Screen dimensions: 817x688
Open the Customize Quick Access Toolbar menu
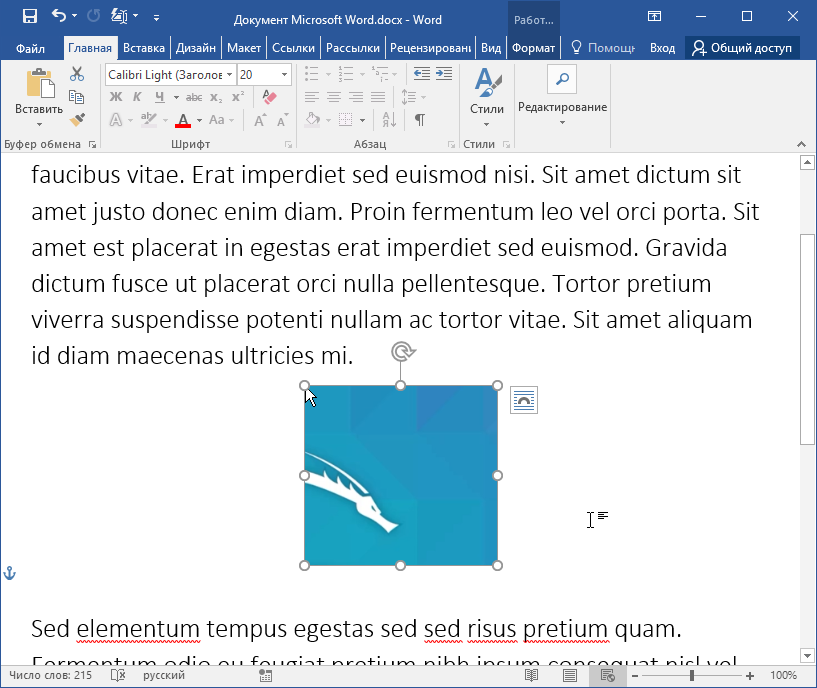(156, 17)
